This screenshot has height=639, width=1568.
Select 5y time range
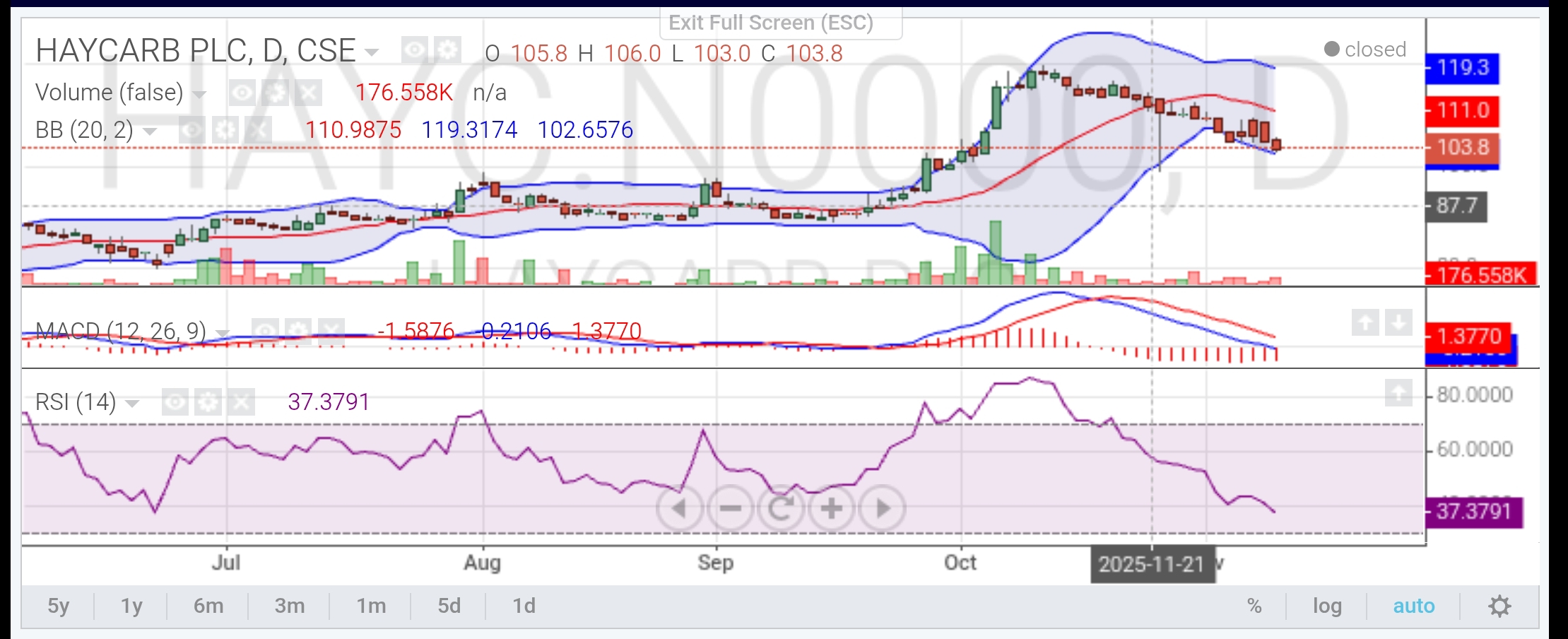pyautogui.click(x=59, y=606)
